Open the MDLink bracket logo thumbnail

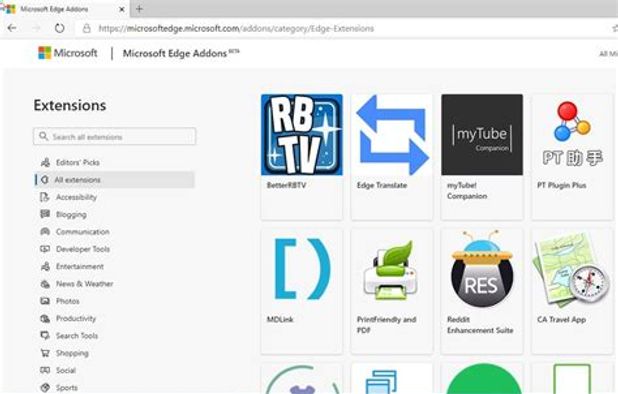302,269
